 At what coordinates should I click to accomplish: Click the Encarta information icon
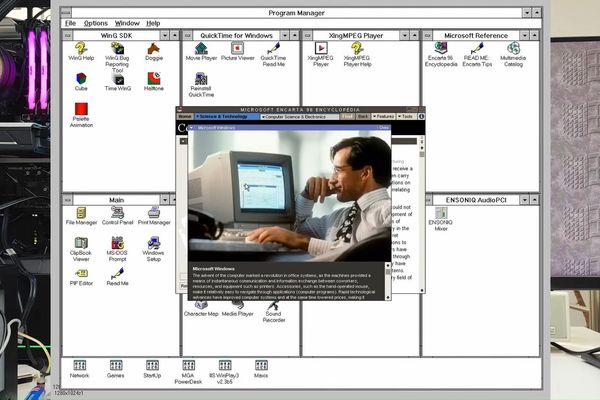pyautogui.click(x=421, y=116)
